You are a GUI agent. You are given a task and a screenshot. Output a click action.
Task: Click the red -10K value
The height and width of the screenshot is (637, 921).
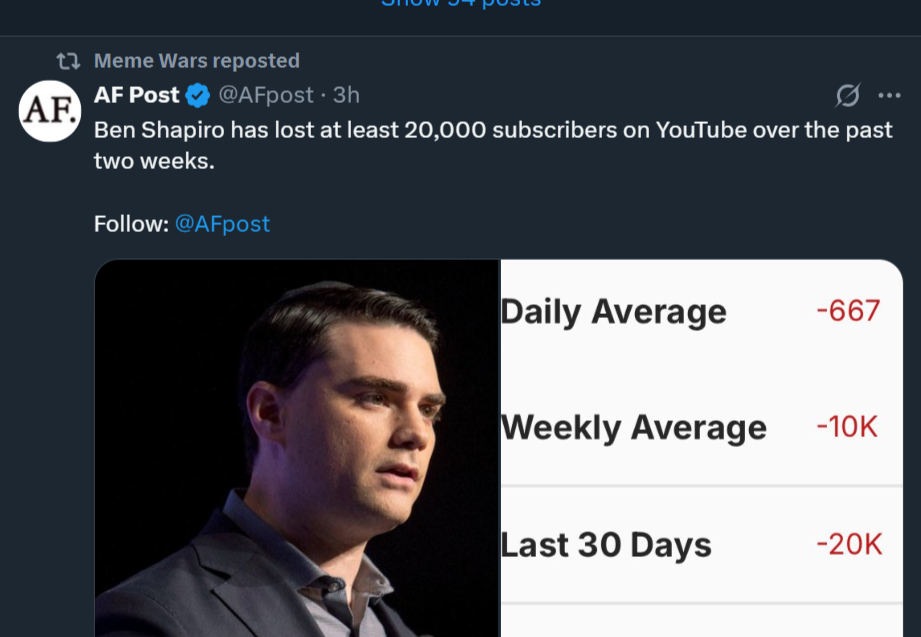point(847,427)
